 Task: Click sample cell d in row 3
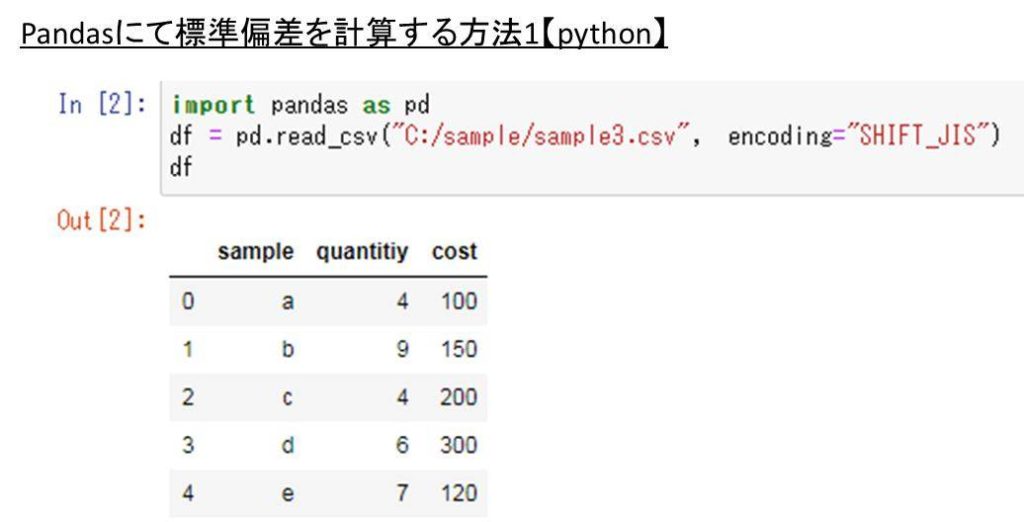(x=287, y=445)
